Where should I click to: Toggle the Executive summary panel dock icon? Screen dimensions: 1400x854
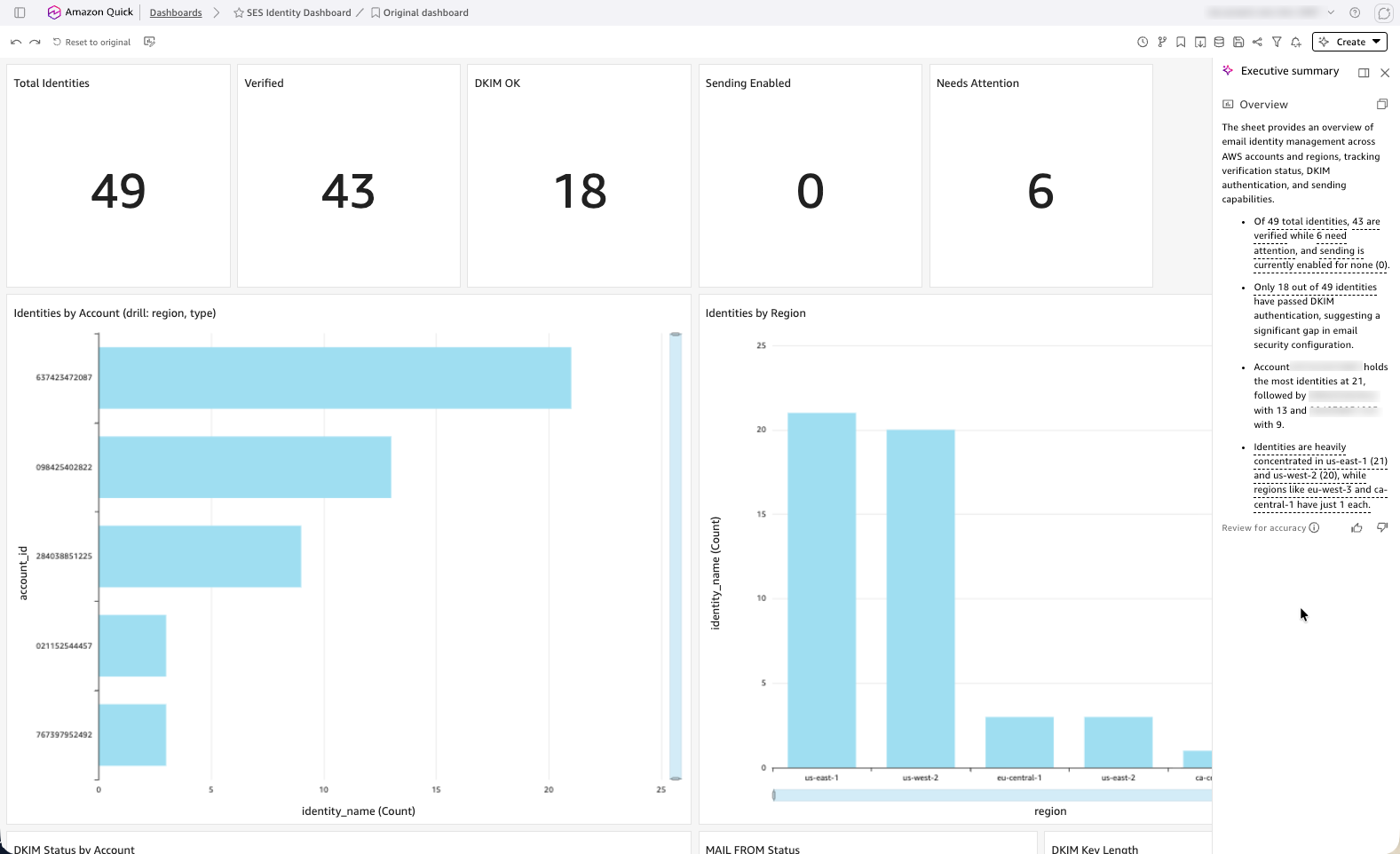coord(1364,72)
